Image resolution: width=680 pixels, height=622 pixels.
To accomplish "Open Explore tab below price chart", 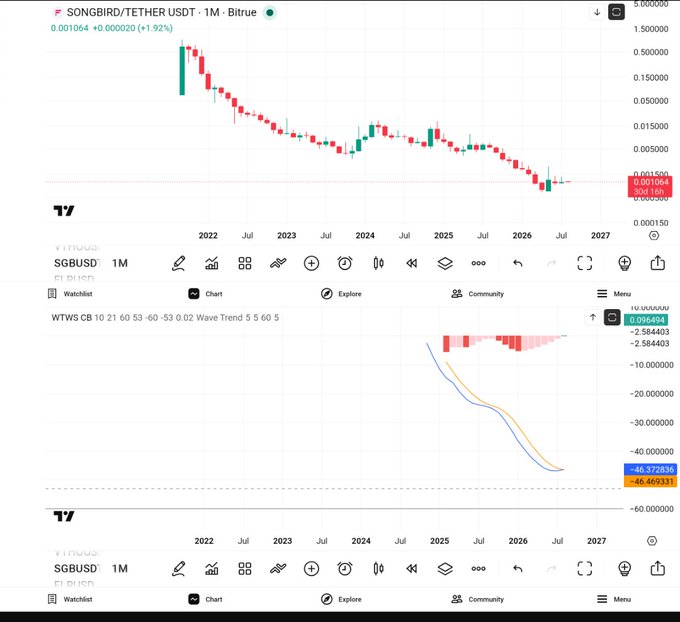I will click(x=341, y=294).
